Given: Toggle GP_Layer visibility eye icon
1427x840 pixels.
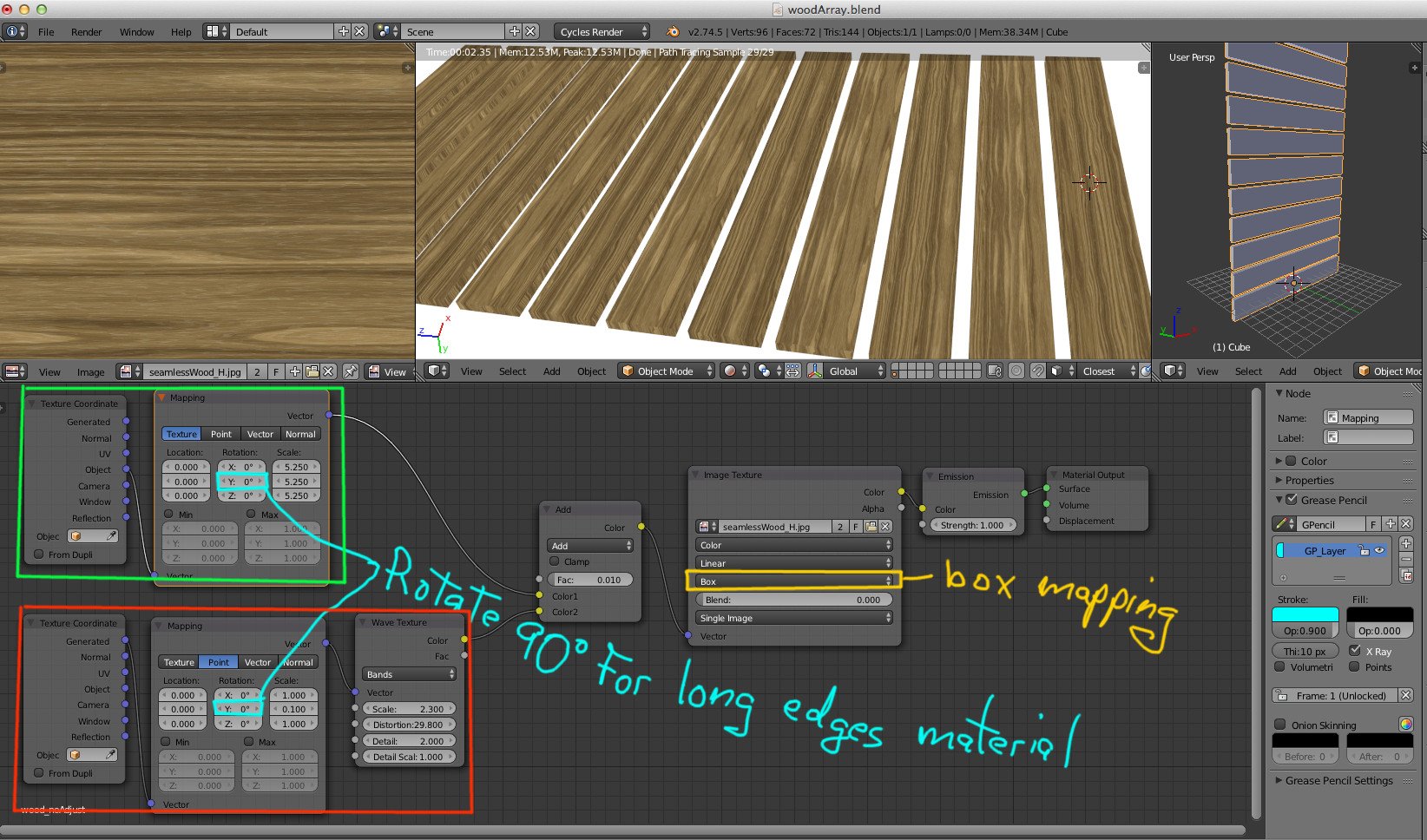Looking at the screenshot, I should coord(1380,550).
